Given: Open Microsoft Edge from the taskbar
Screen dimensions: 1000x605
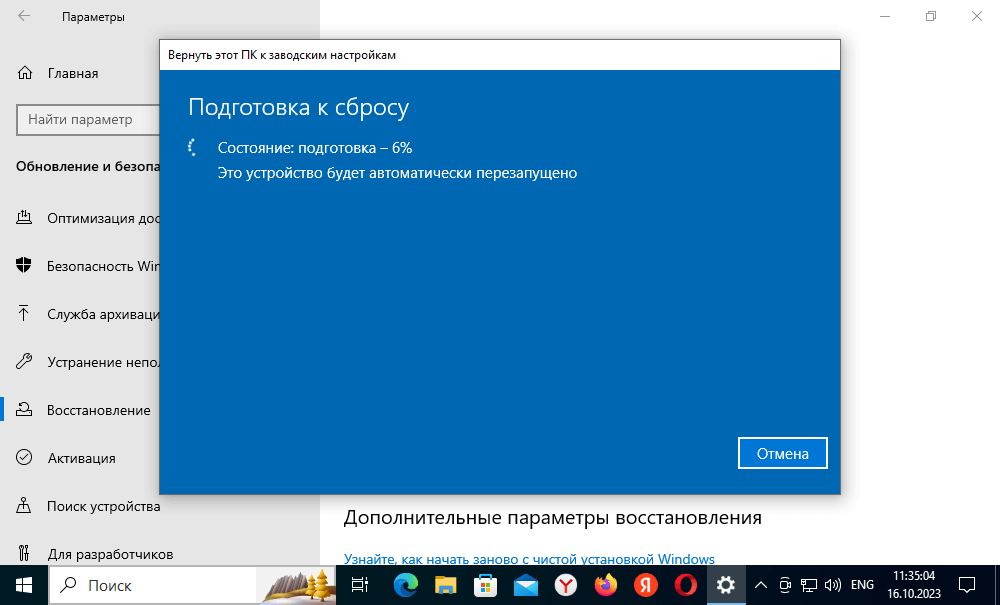Looking at the screenshot, I should 405,584.
